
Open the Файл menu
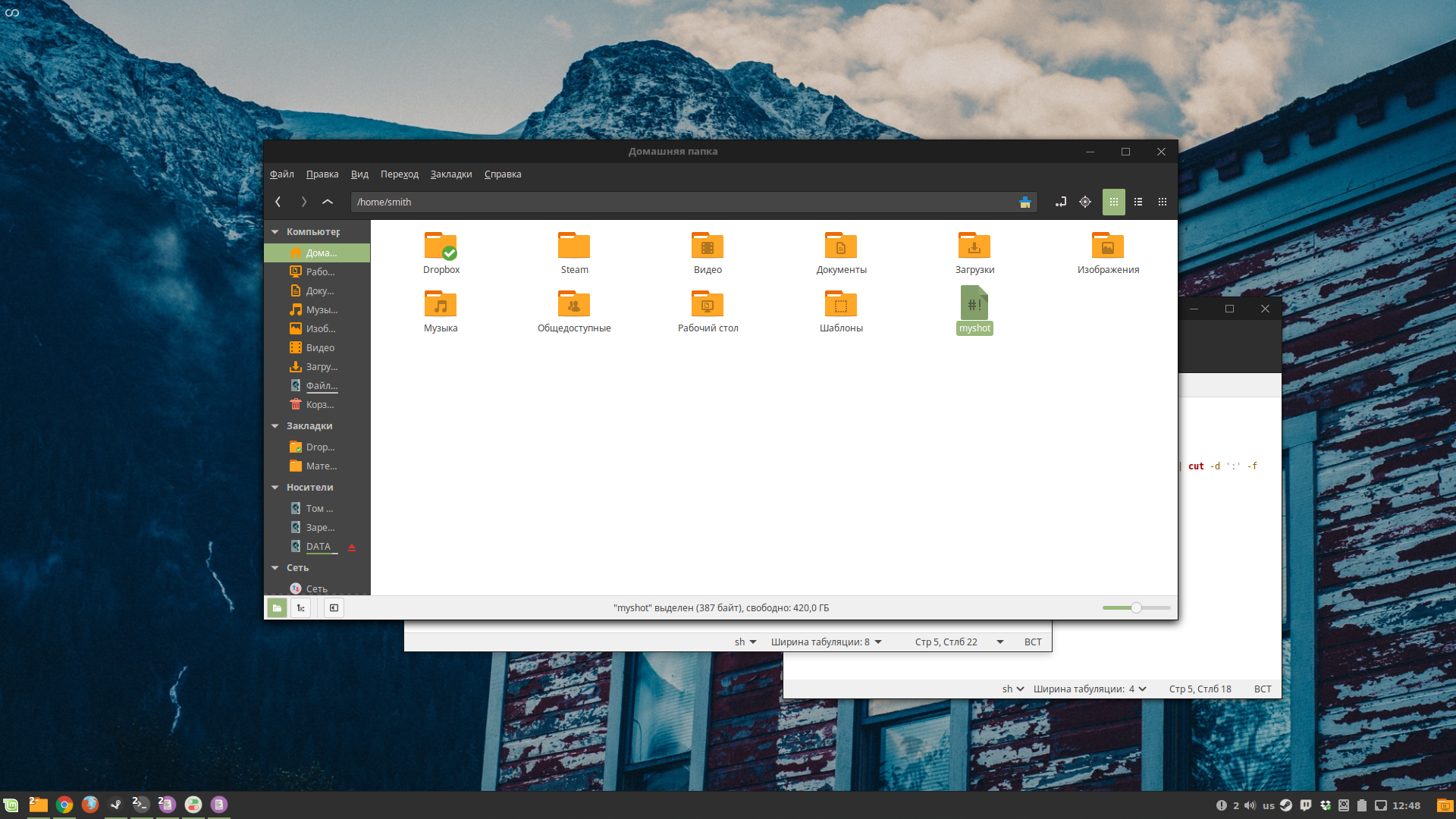point(282,174)
